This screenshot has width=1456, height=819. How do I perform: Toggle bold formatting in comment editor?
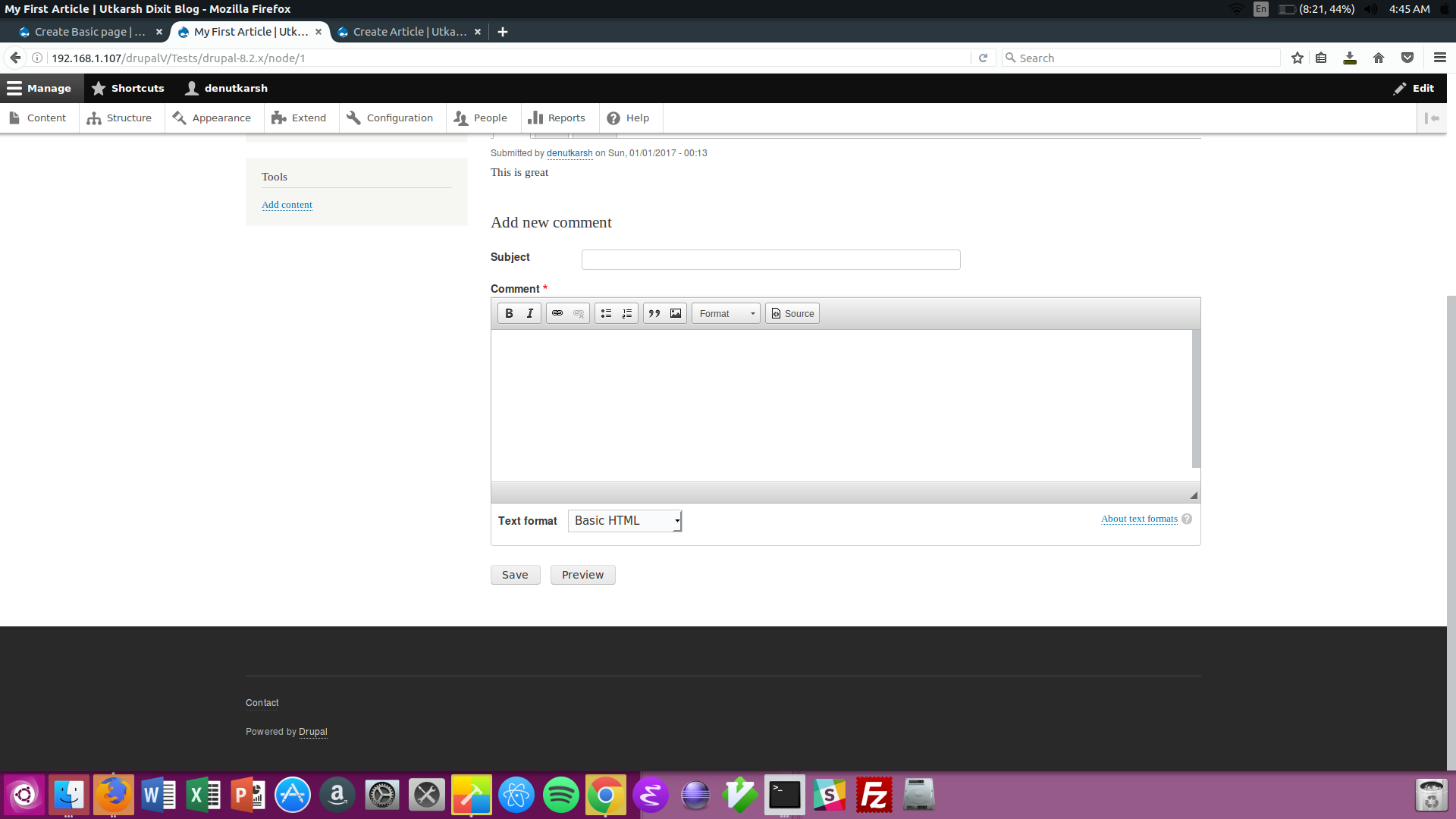tap(509, 313)
